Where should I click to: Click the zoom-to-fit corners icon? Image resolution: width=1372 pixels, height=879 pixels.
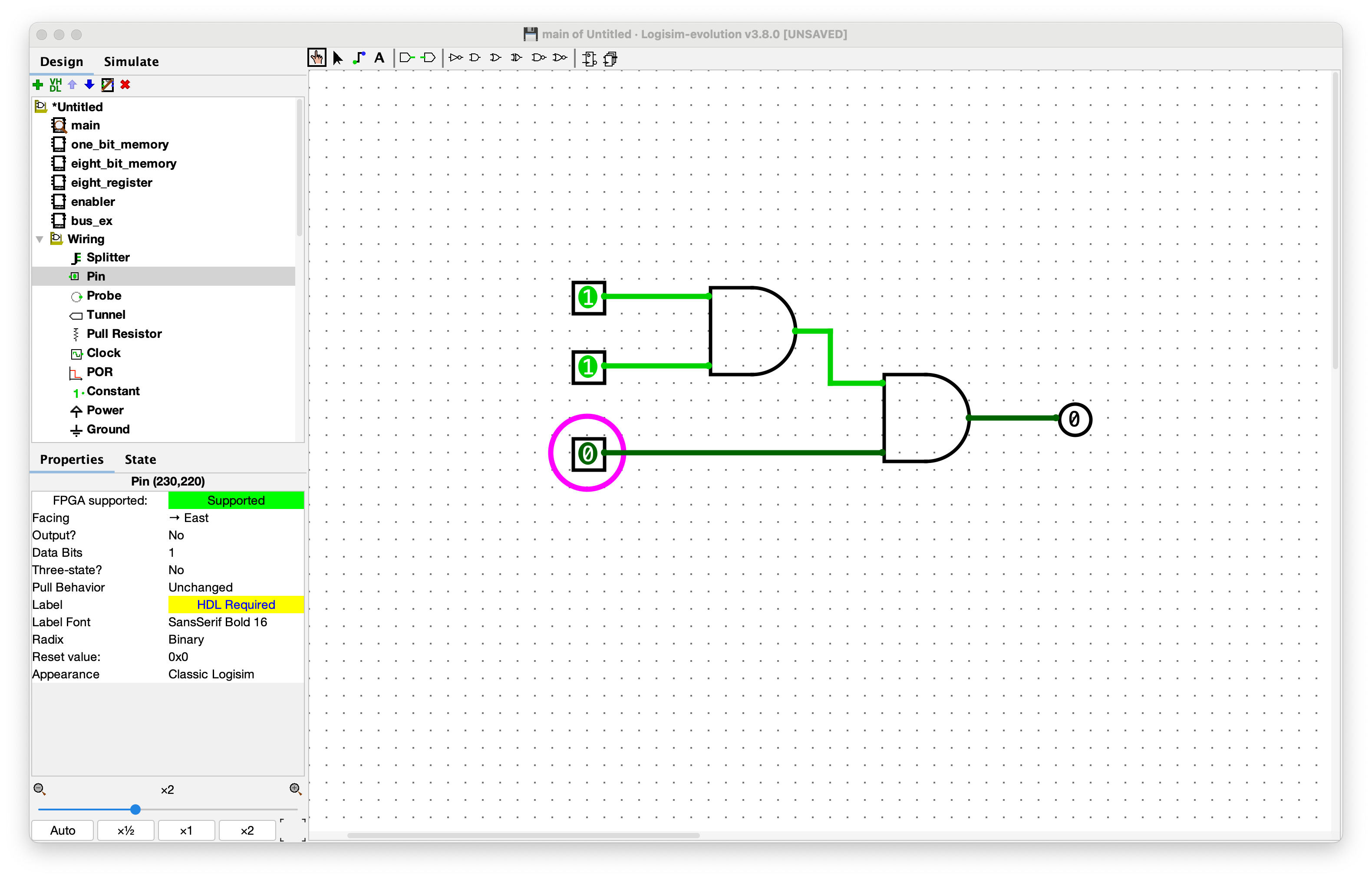[293, 830]
